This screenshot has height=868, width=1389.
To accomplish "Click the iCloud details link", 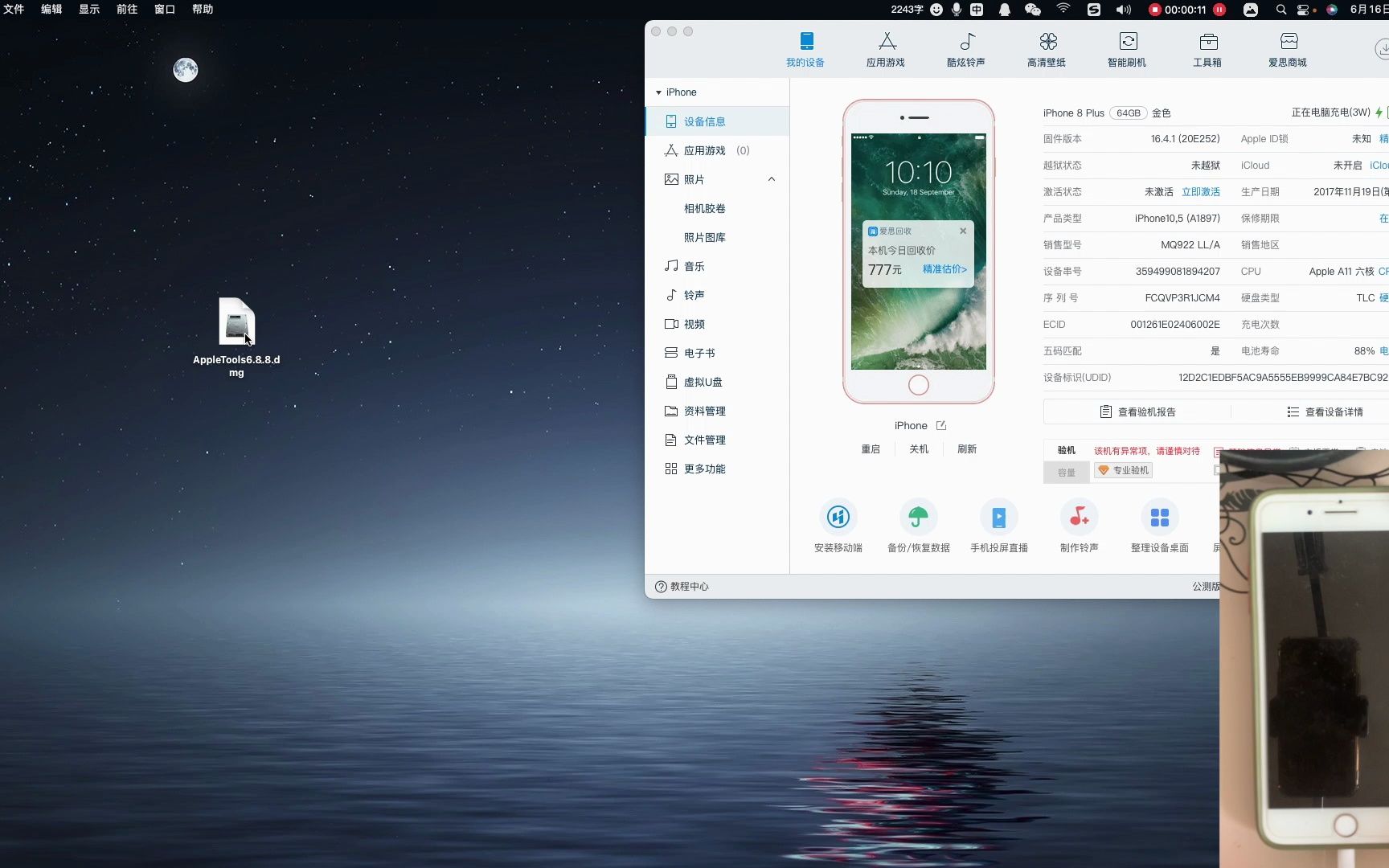I will tap(1379, 166).
